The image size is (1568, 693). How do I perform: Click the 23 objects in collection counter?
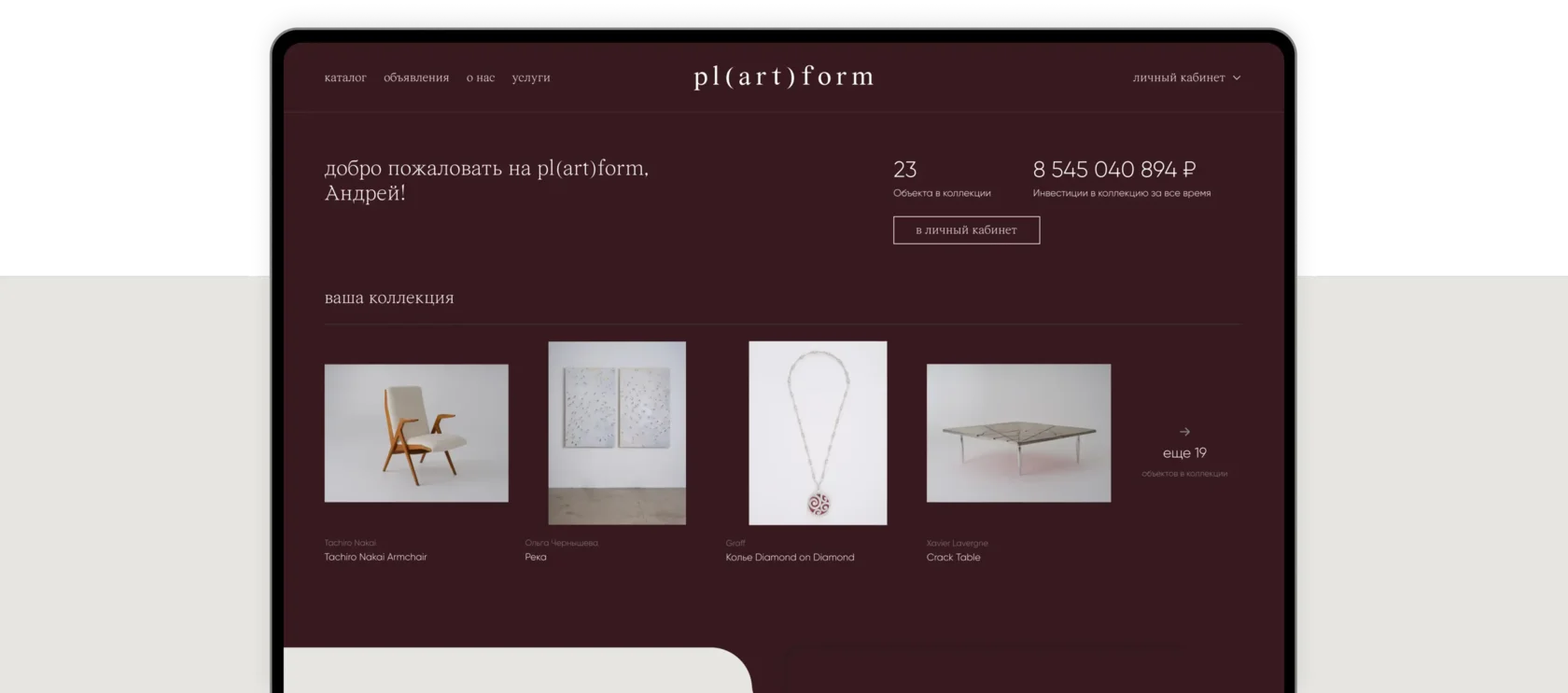[x=904, y=170]
